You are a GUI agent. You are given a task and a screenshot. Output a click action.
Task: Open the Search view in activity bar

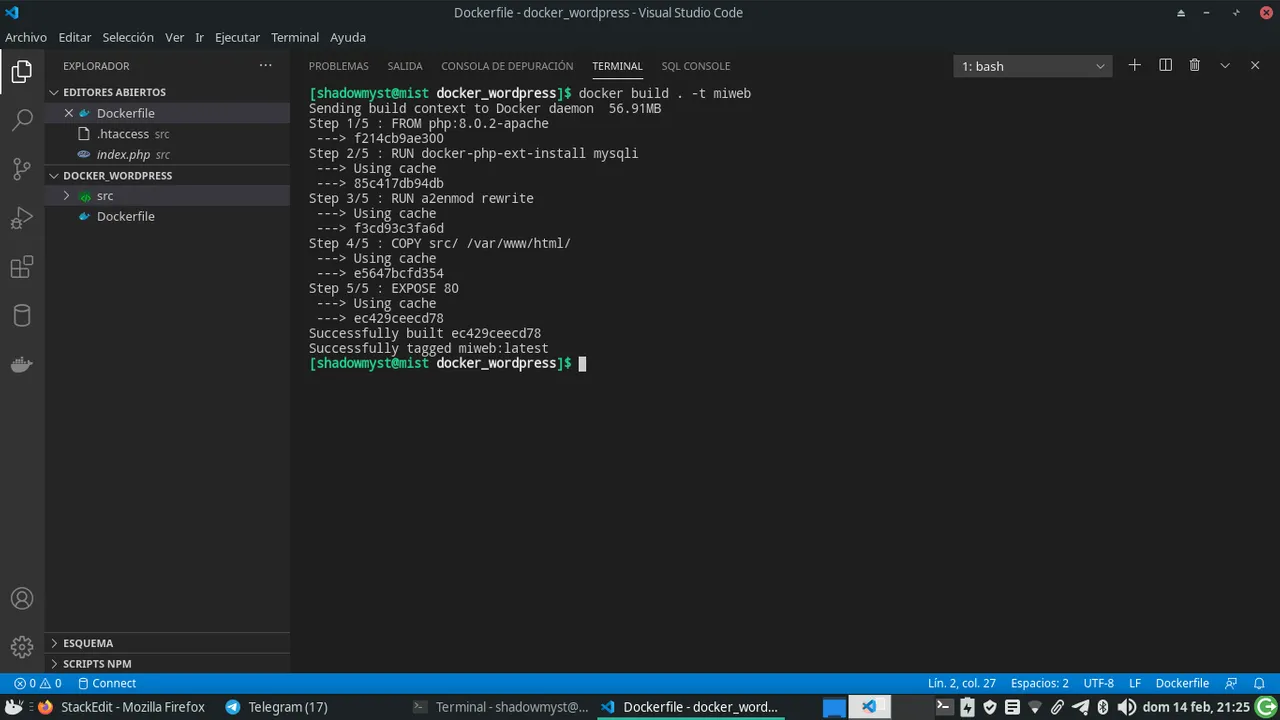(x=22, y=121)
